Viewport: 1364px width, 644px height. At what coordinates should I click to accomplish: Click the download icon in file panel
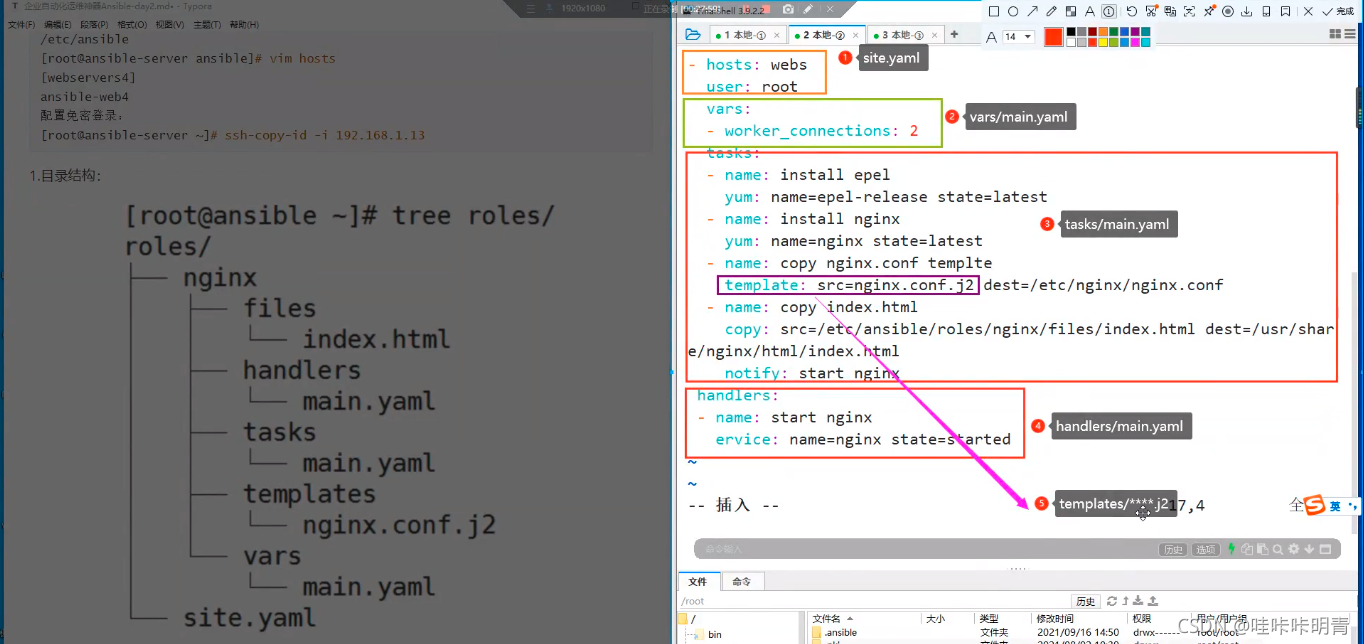[x=1138, y=601]
